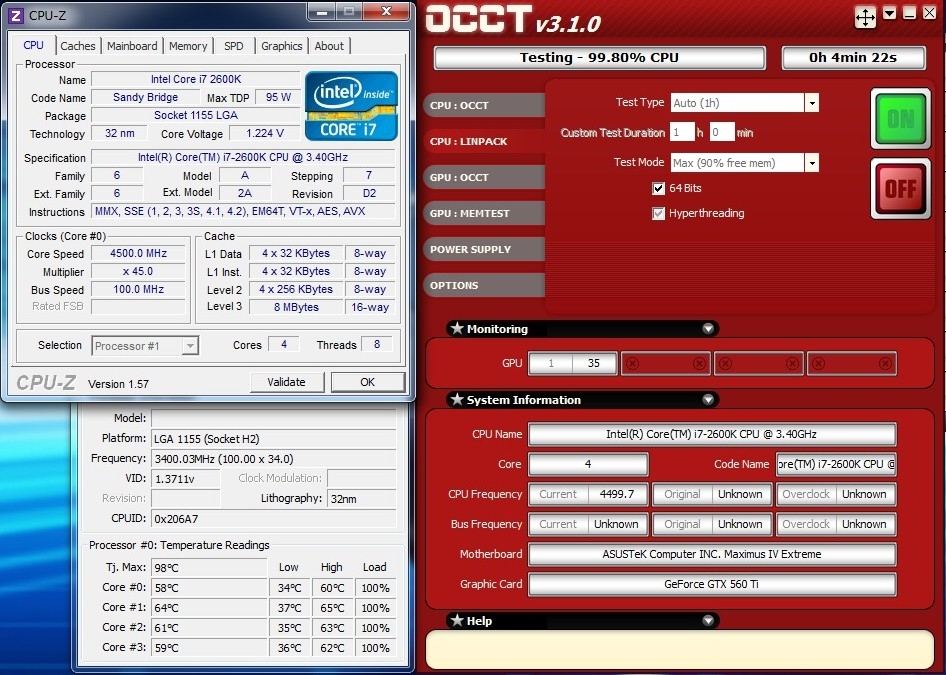This screenshot has height=675, width=946.
Task: Click the Bus Speed value "100.0 MHz"
Action: coord(139,289)
